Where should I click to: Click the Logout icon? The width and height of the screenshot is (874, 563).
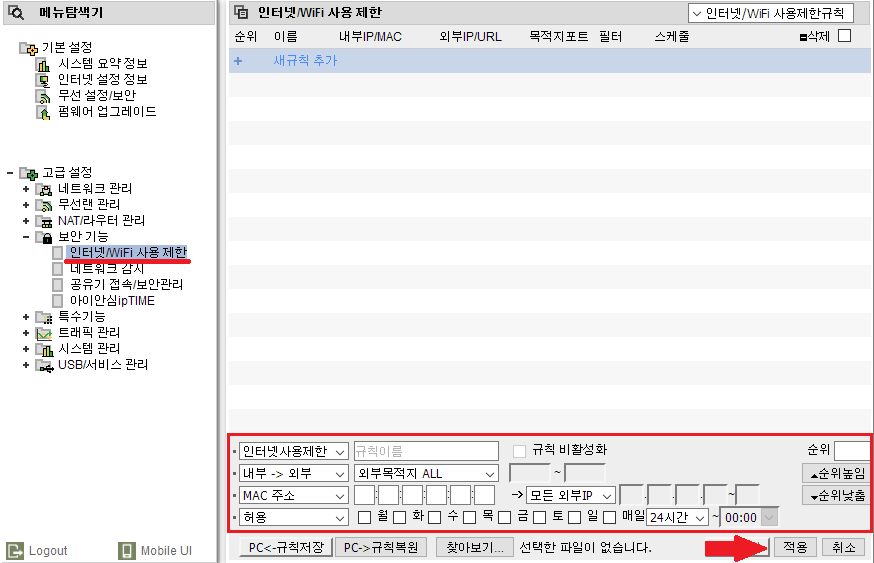[x=15, y=550]
